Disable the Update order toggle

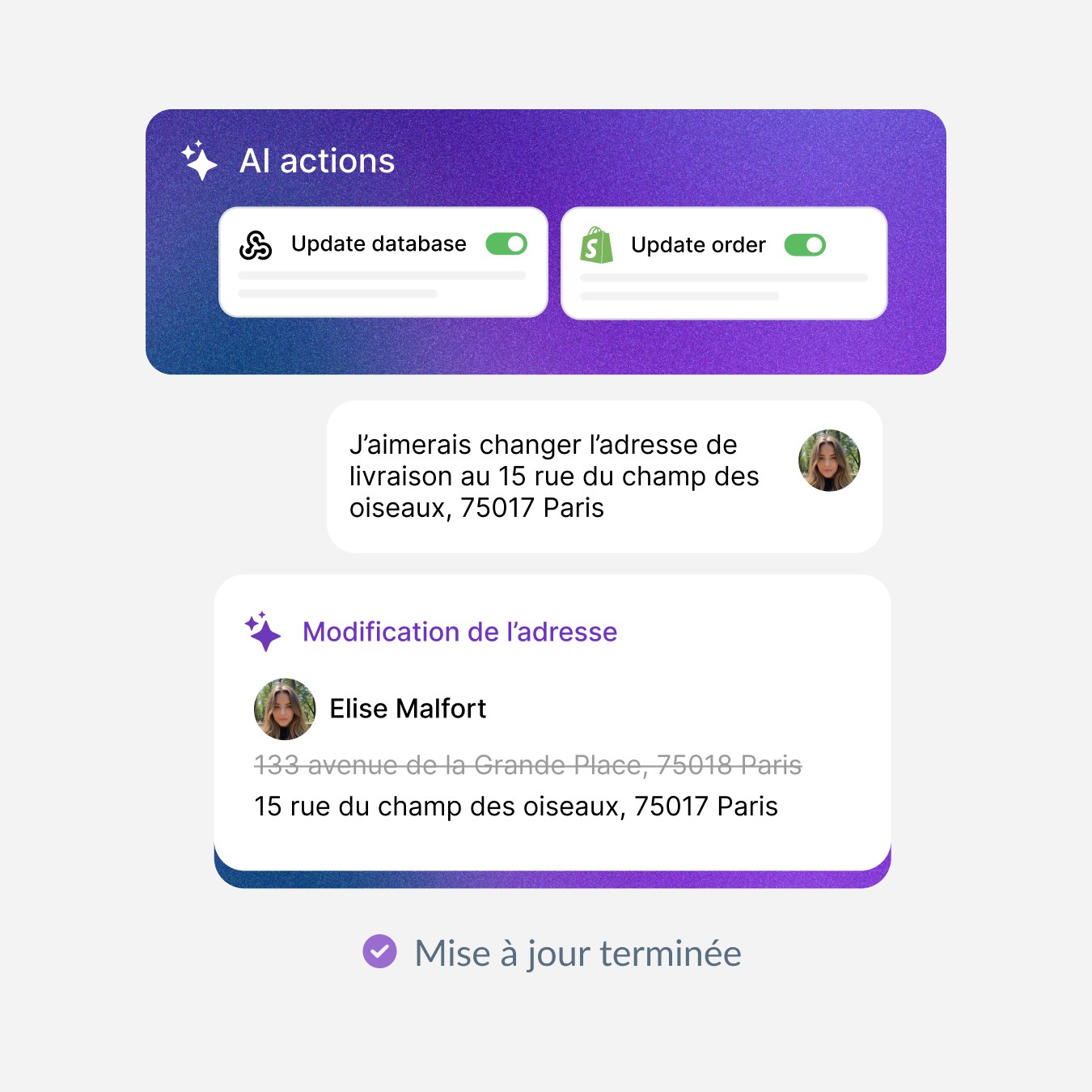(805, 245)
